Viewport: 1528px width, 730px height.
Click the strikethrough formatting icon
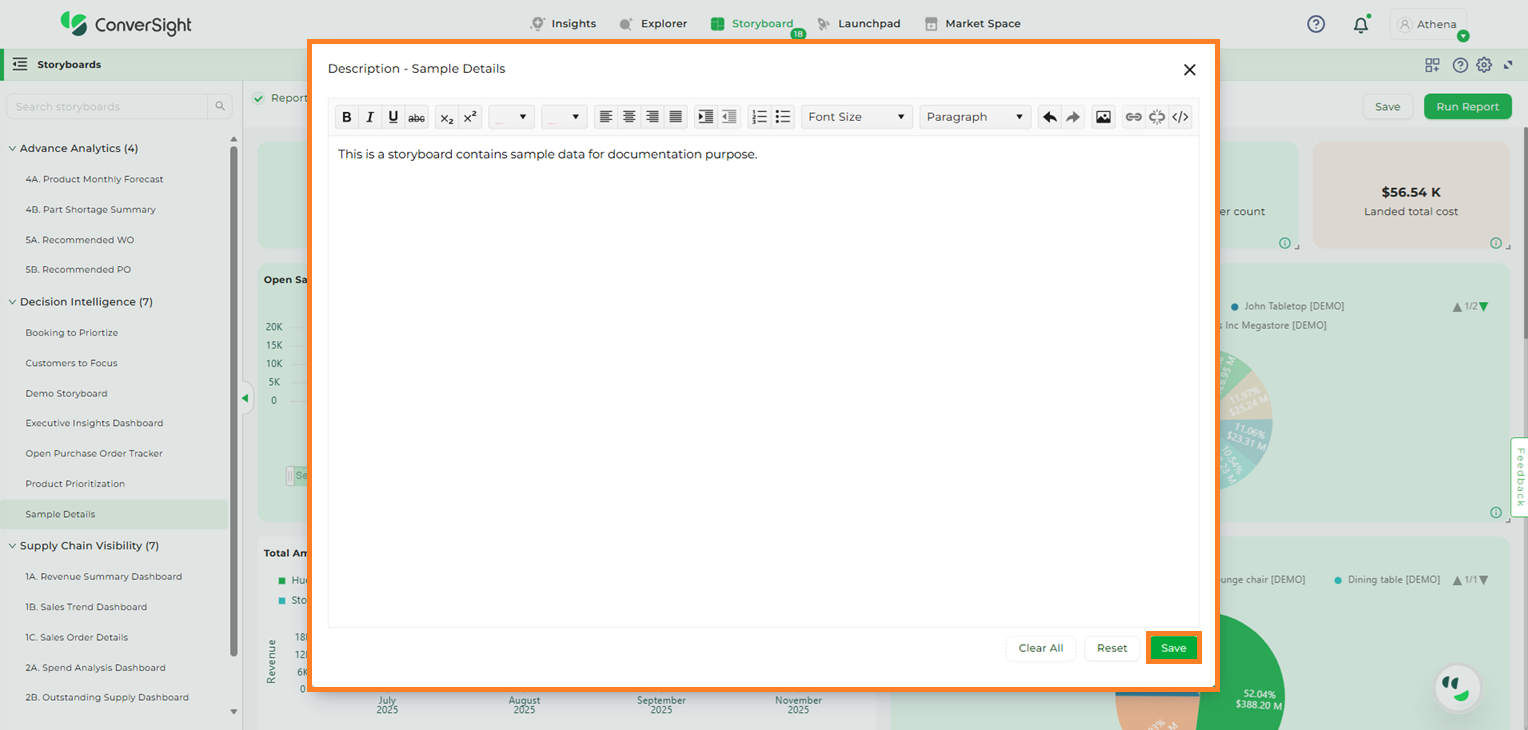417,117
